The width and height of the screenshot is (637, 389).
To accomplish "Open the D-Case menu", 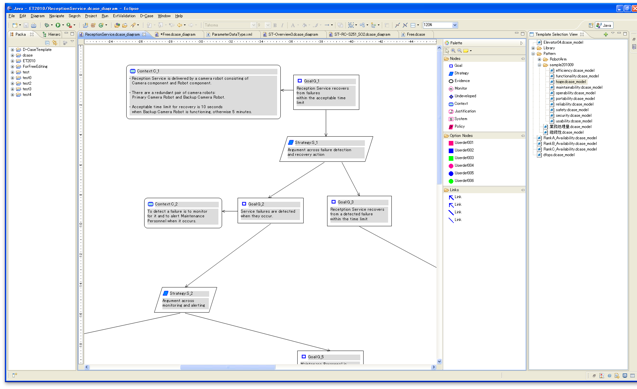I will point(147,16).
